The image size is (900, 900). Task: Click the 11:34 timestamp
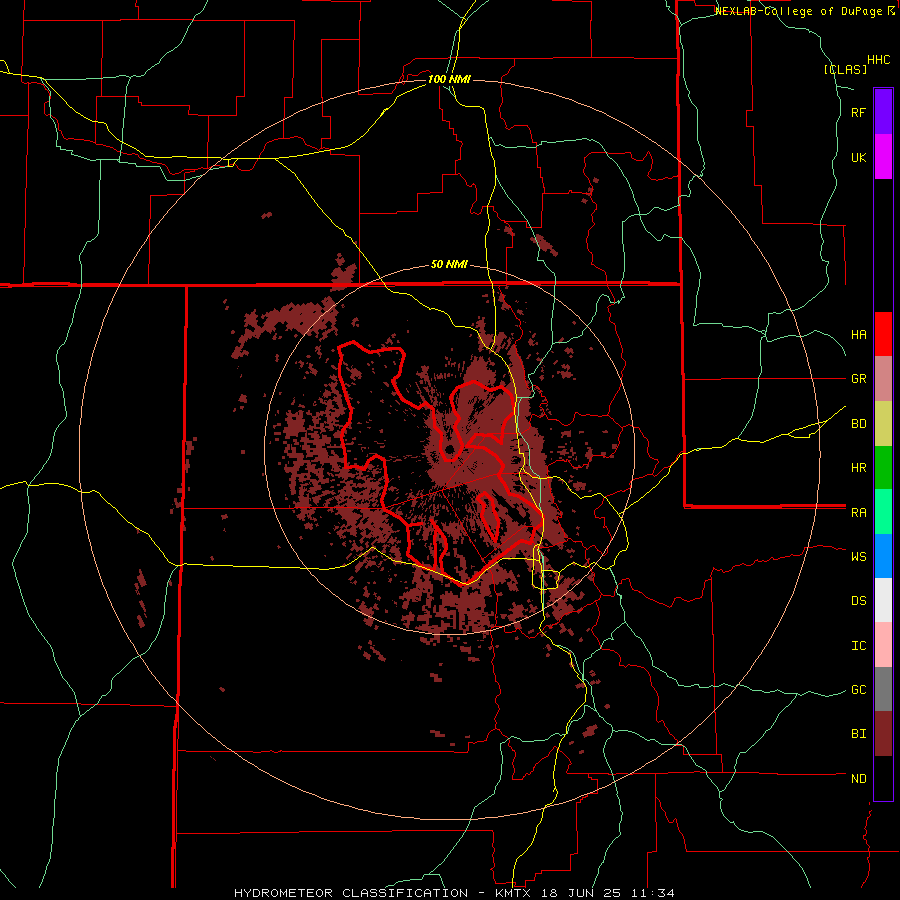click(653, 893)
